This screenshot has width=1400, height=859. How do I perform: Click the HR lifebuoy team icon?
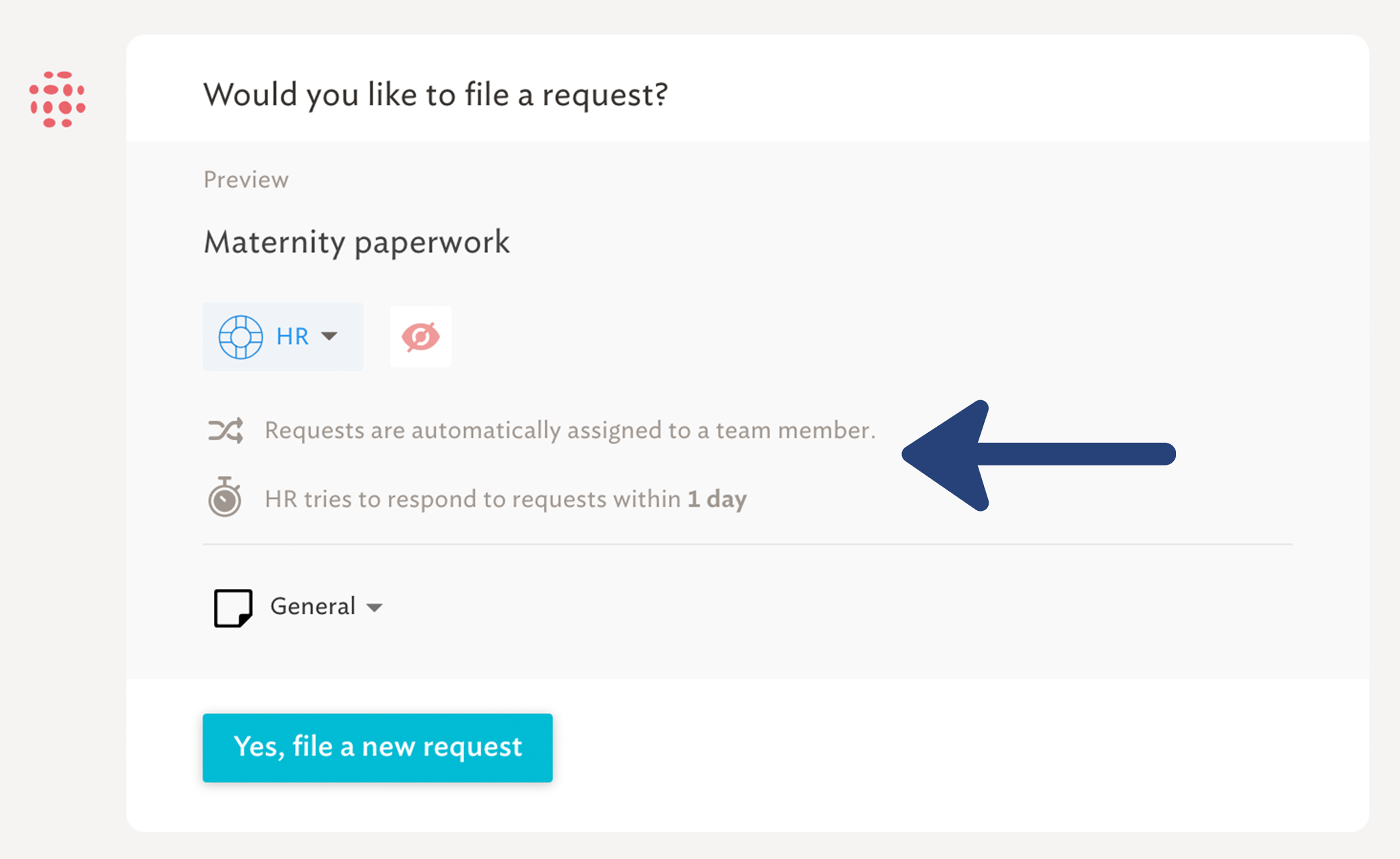coord(241,337)
